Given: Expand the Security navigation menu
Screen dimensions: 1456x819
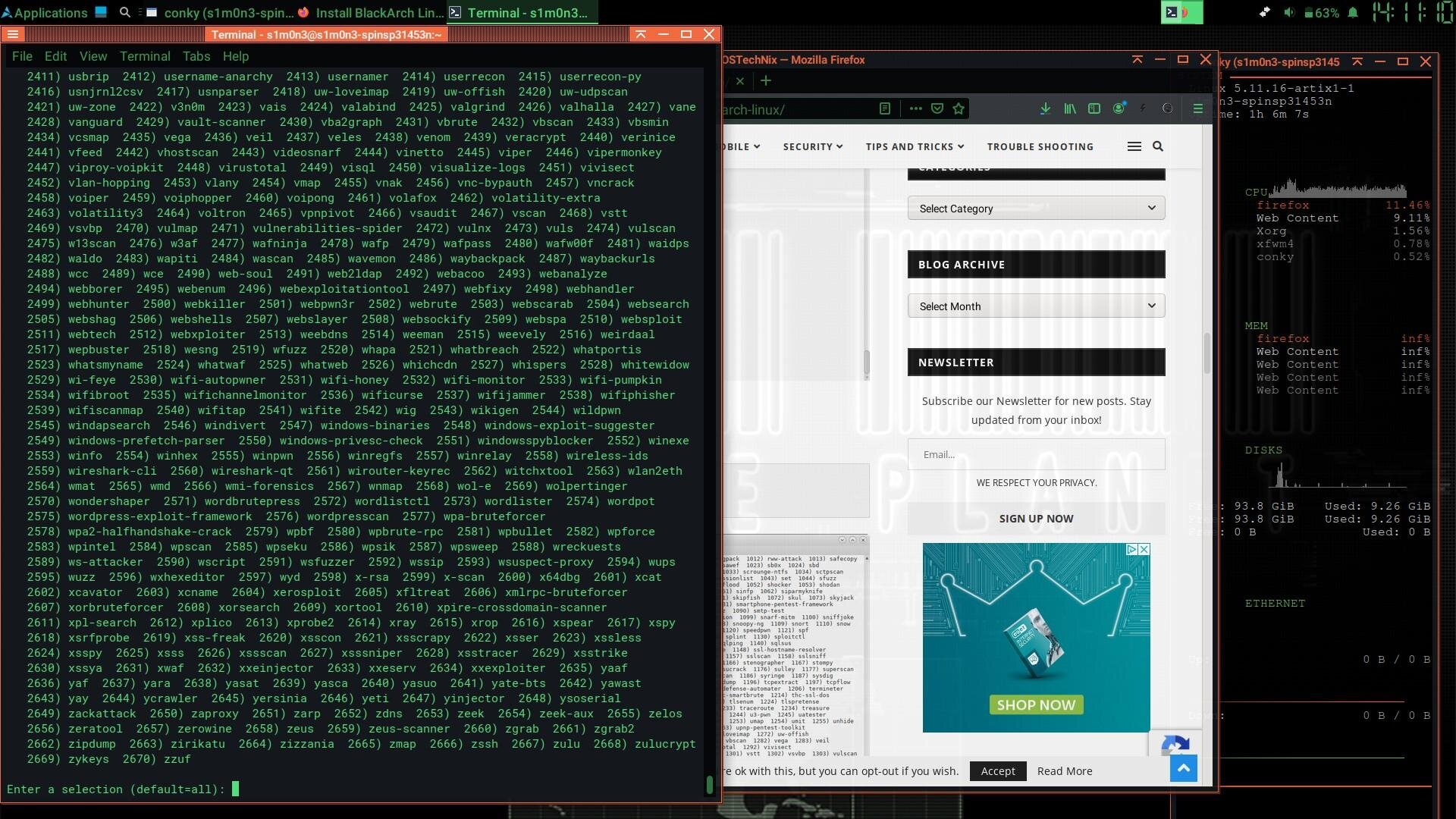Looking at the screenshot, I should 812,146.
